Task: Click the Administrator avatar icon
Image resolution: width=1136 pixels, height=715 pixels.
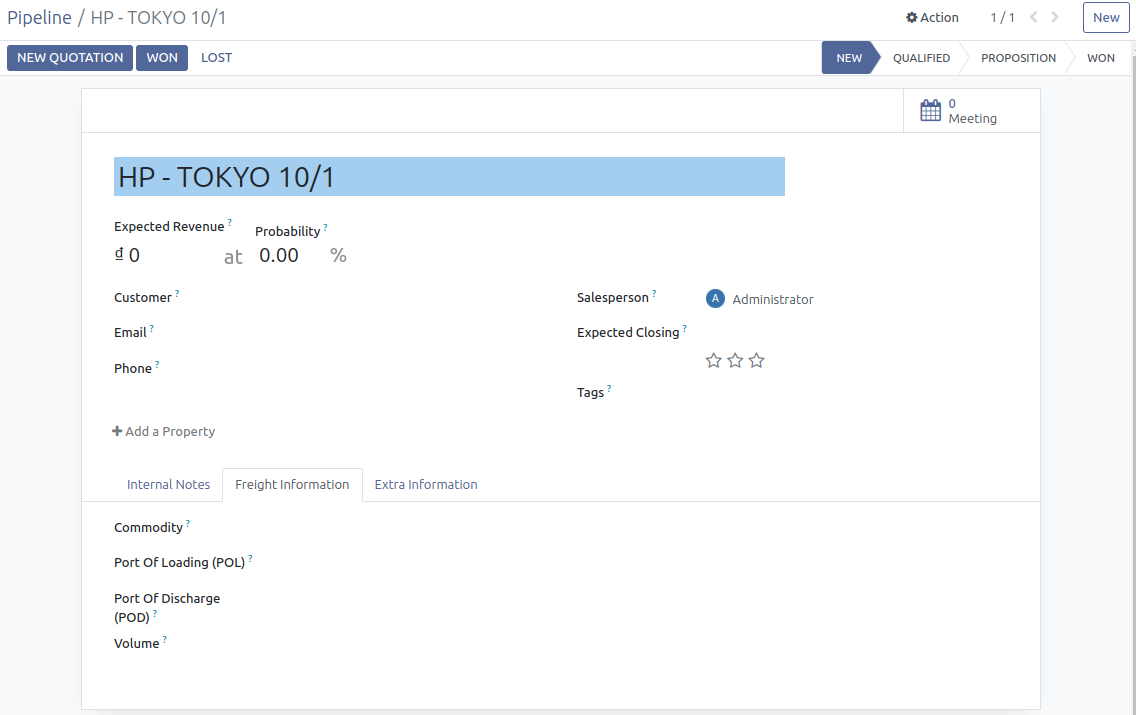Action: click(715, 299)
